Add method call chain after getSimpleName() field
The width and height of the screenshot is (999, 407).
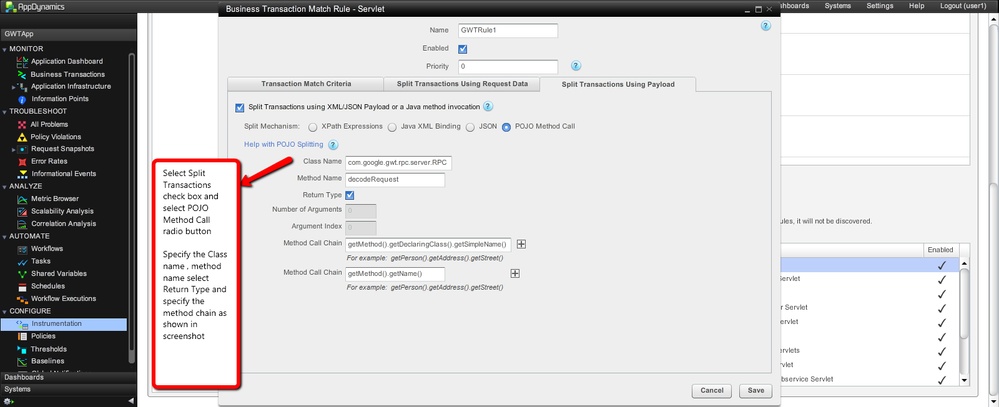coord(521,244)
